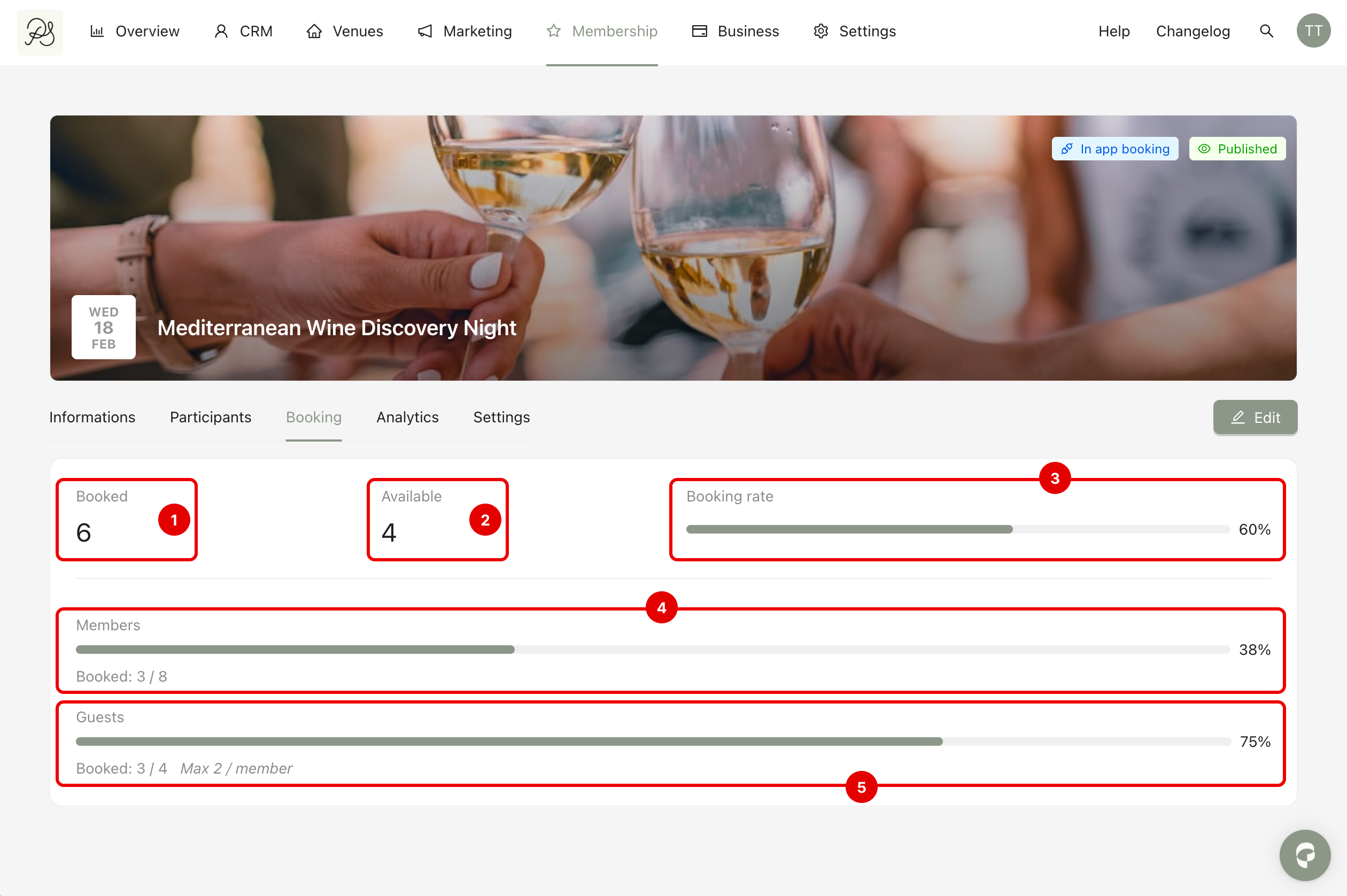
Task: Open the Informations tab
Action: tap(92, 417)
